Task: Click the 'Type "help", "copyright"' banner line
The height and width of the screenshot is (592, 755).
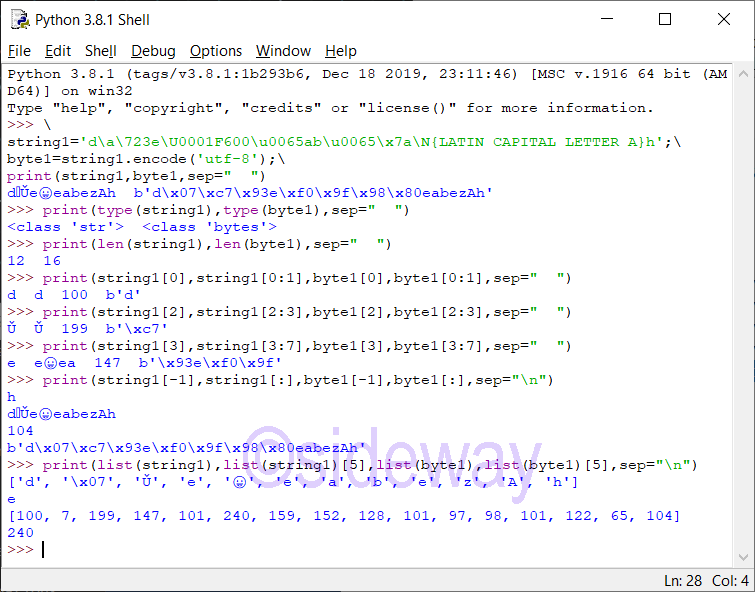Action: click(330, 108)
